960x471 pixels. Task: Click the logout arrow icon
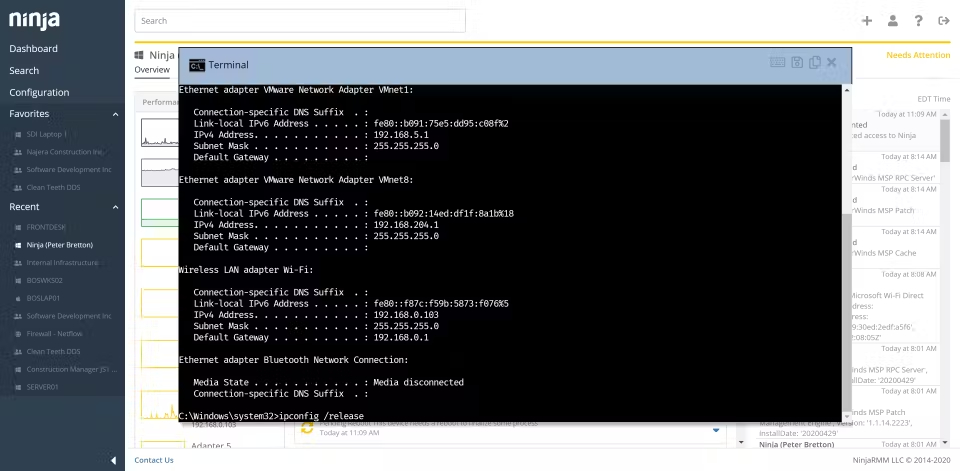[x=943, y=21]
